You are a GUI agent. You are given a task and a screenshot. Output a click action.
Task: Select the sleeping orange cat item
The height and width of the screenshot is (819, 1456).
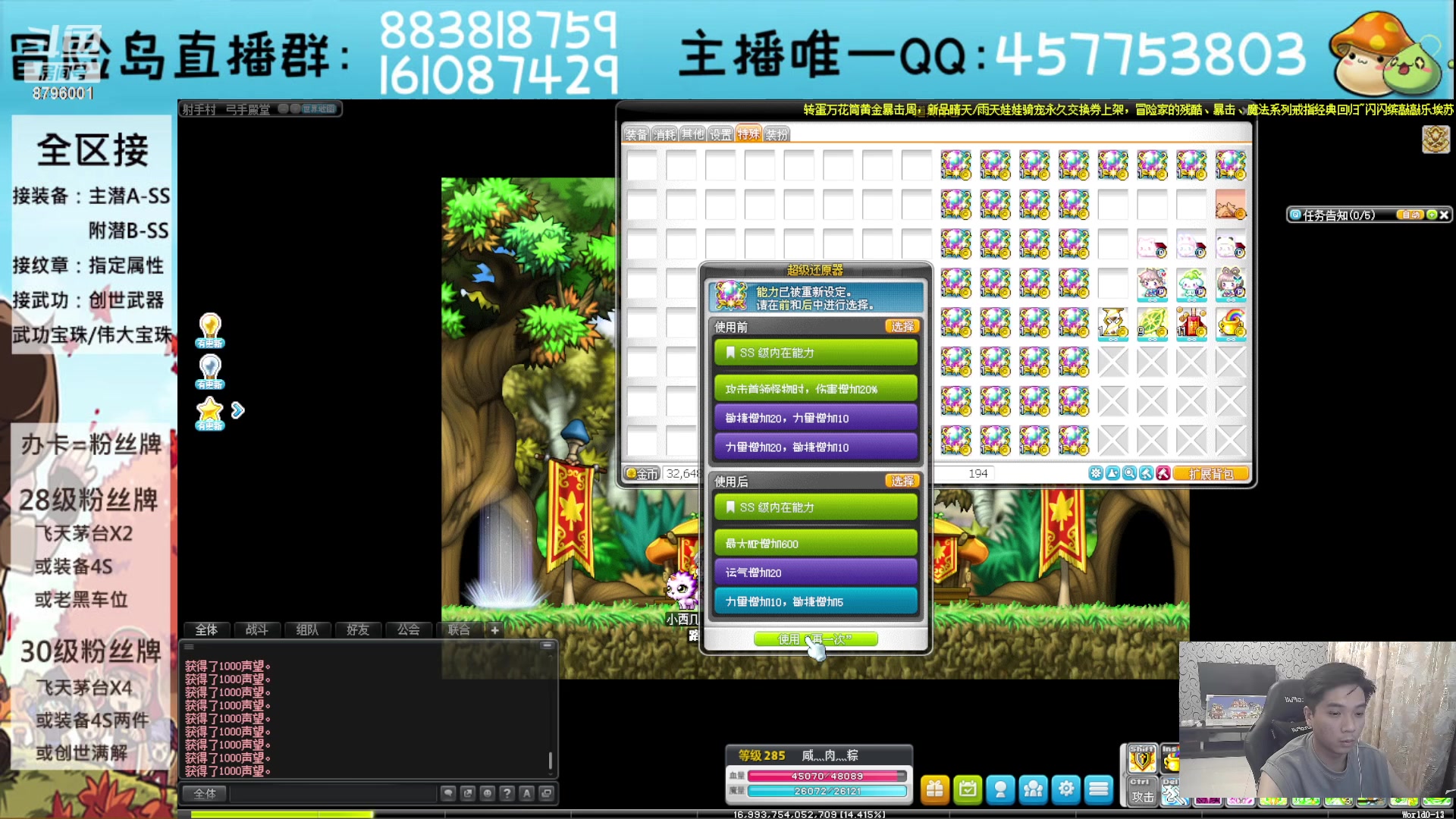pos(1231,205)
